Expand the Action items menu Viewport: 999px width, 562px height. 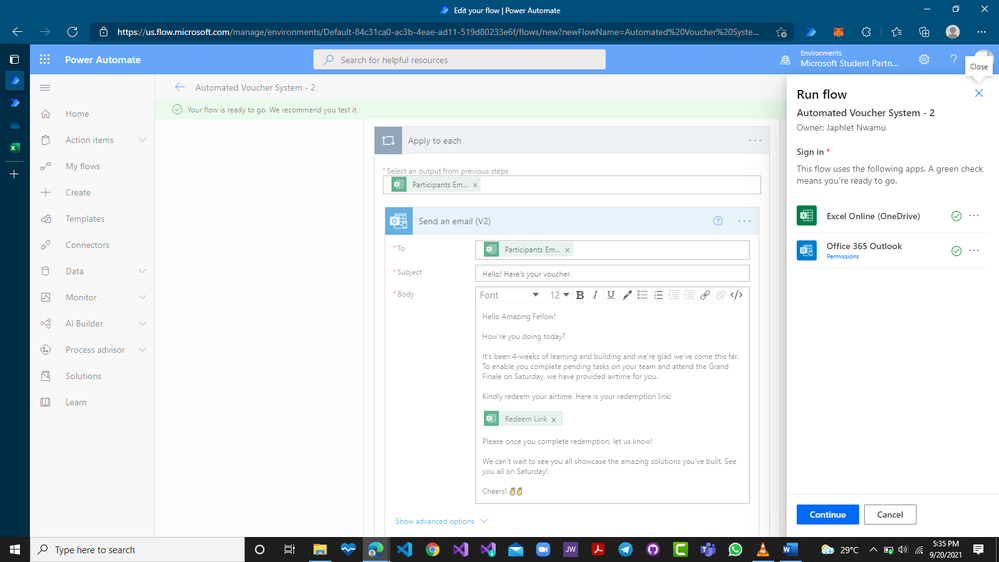coord(142,140)
